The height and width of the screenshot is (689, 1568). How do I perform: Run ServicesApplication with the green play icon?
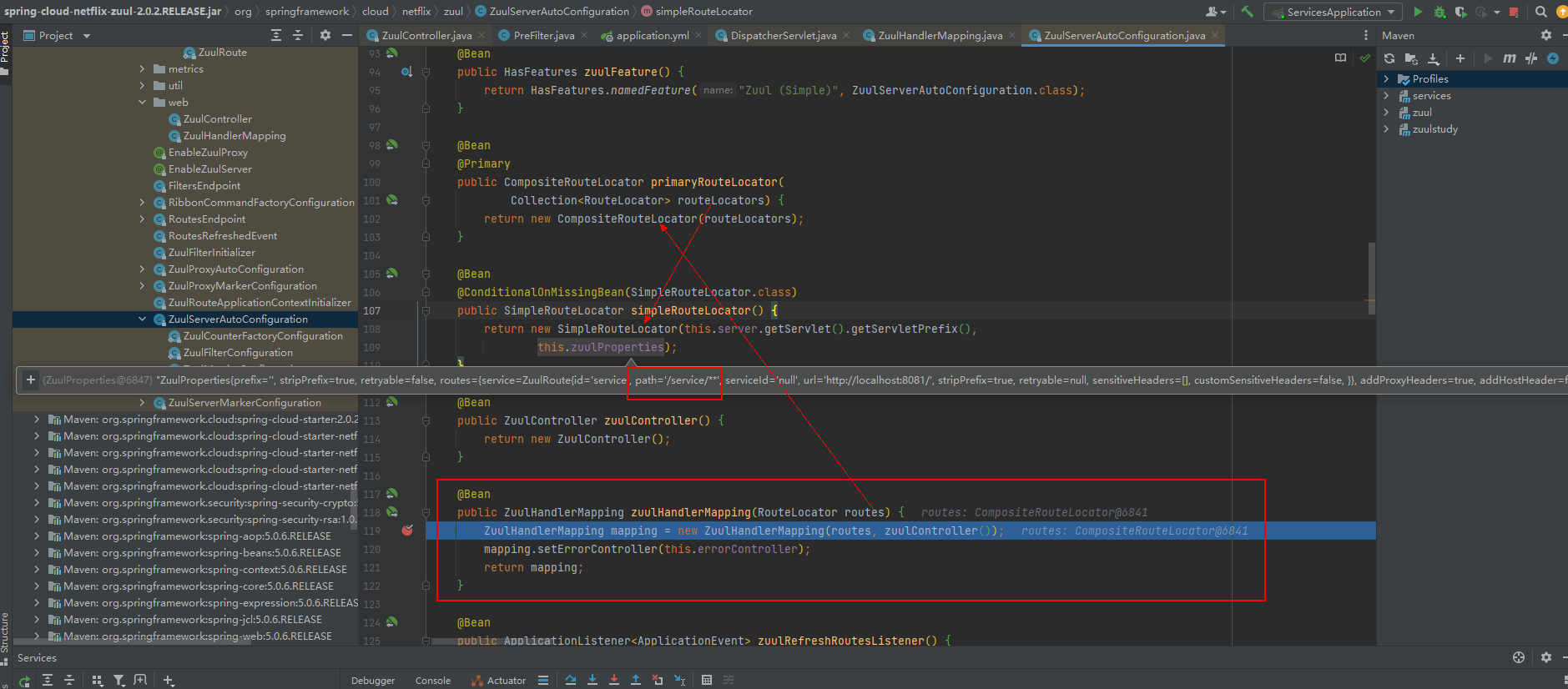[x=1418, y=12]
